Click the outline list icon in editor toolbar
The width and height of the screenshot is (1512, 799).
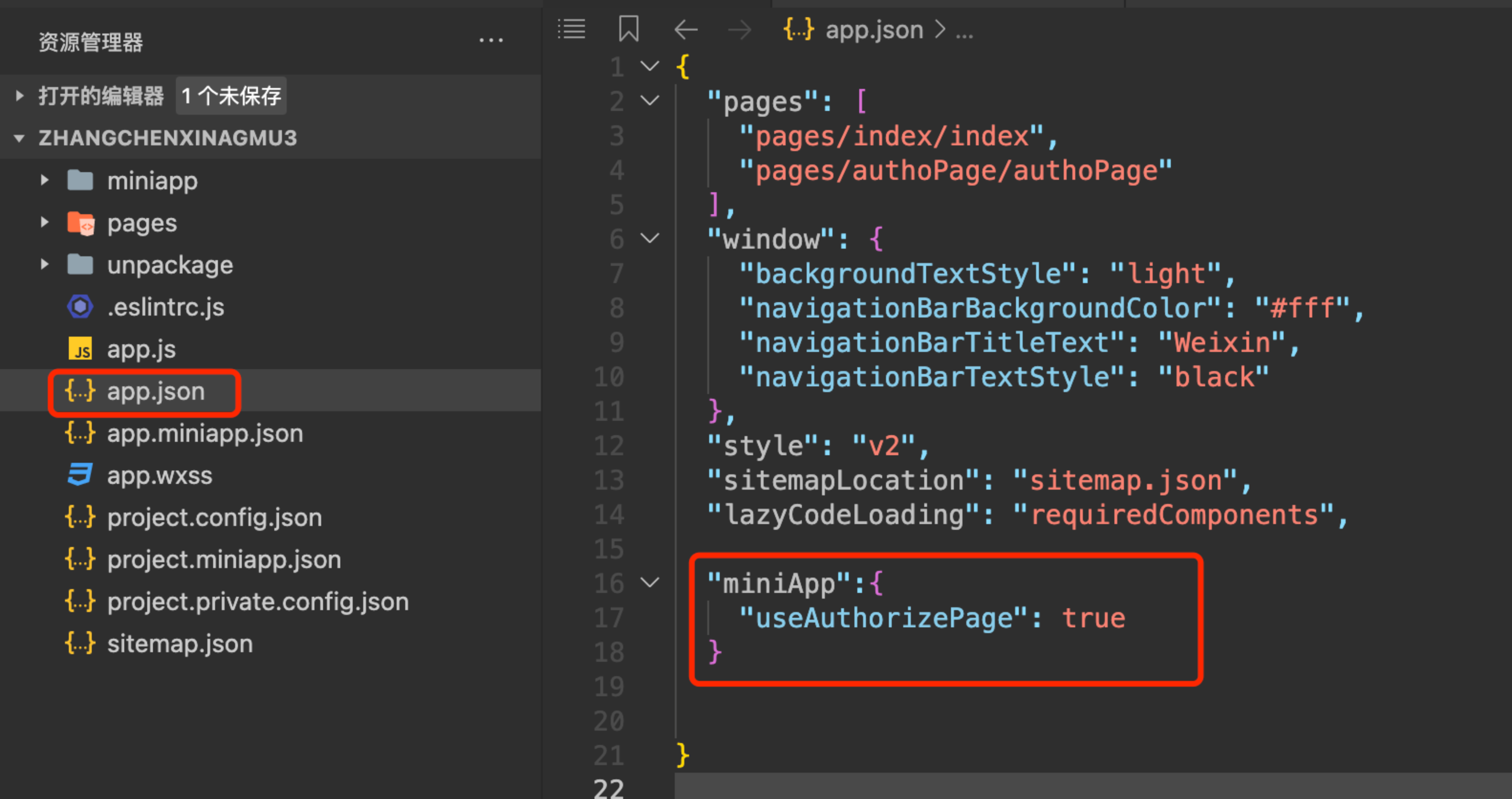[571, 29]
